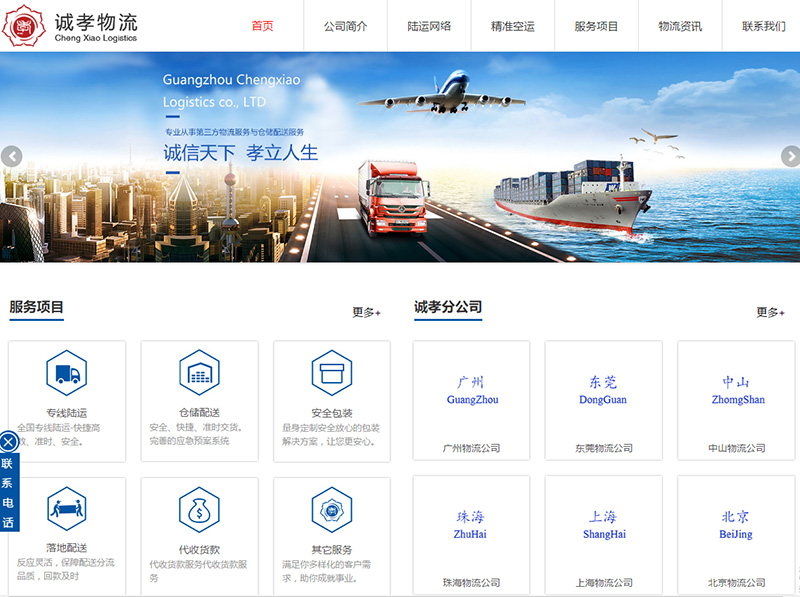Open the ShangHai 上海物流公司 branch card
The width and height of the screenshot is (800, 597).
click(x=604, y=536)
